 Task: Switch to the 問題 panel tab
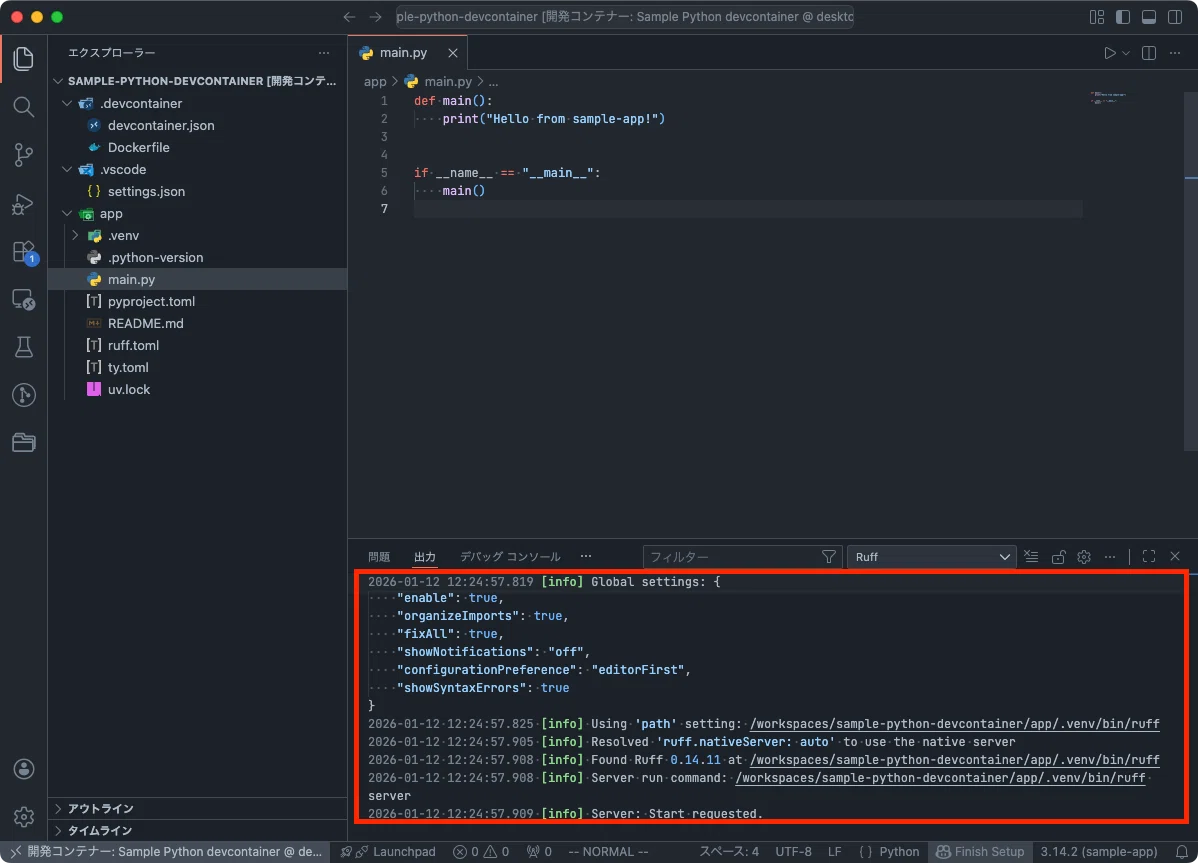point(379,557)
